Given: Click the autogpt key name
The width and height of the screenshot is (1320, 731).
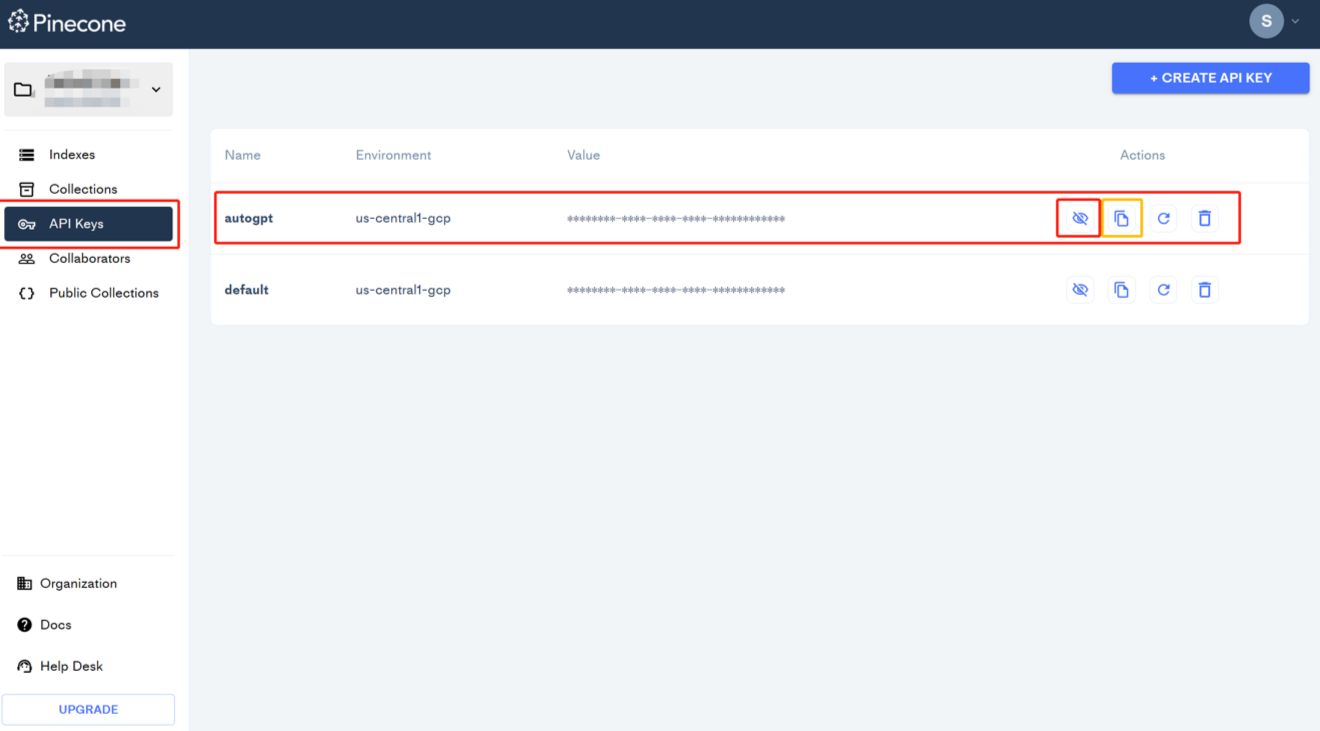Looking at the screenshot, I should click(x=249, y=218).
